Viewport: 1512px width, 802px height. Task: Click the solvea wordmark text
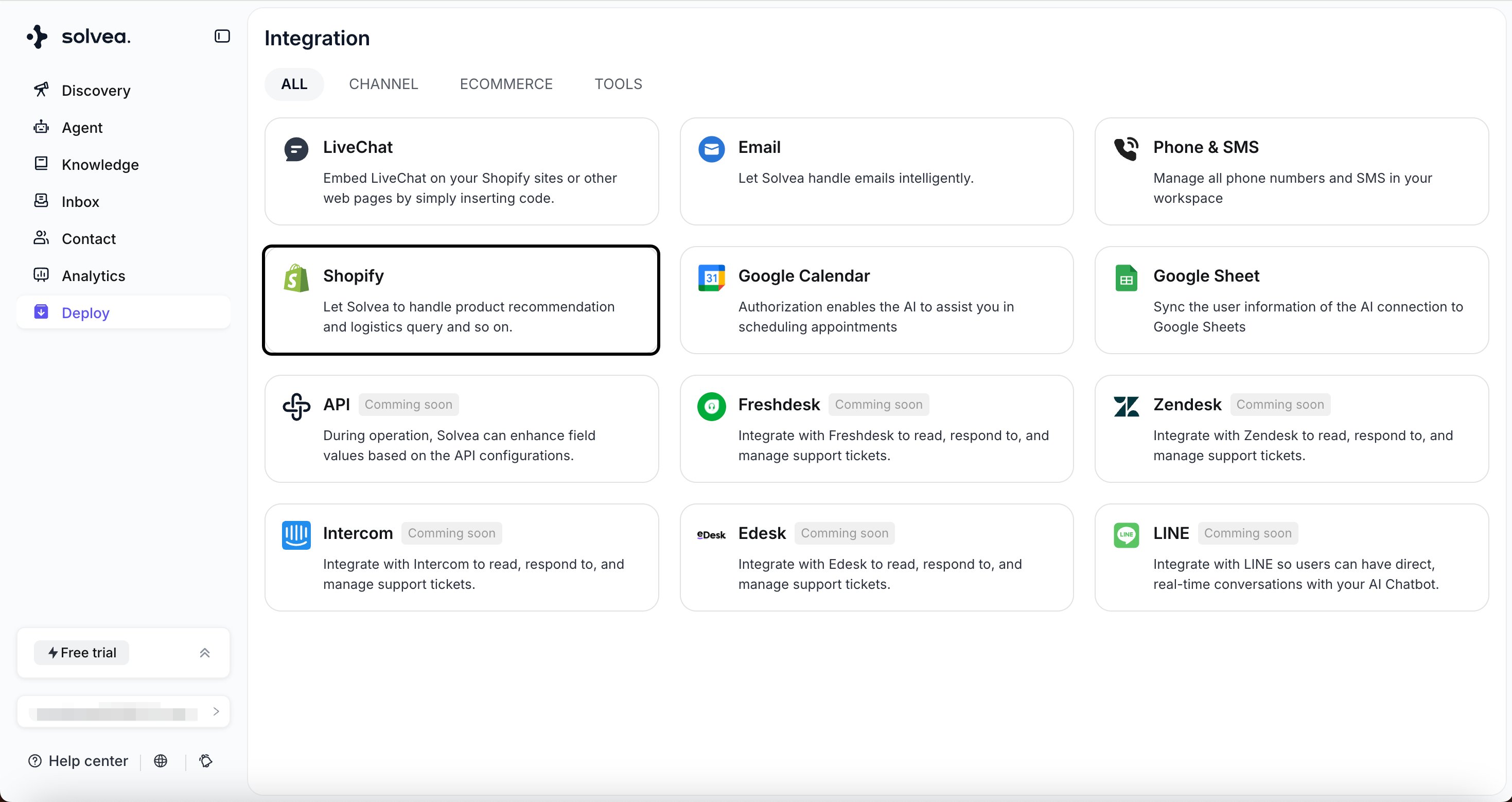coord(96,37)
